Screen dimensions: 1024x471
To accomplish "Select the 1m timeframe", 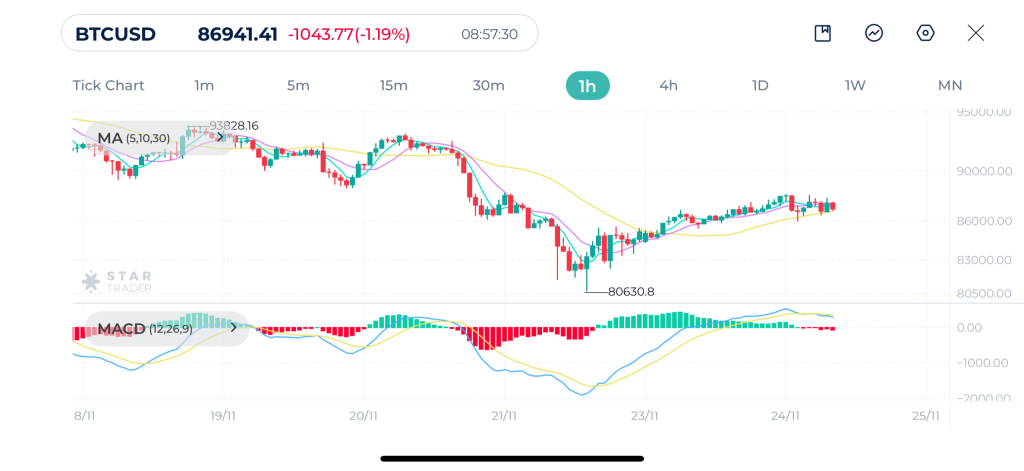I will click(x=204, y=86).
